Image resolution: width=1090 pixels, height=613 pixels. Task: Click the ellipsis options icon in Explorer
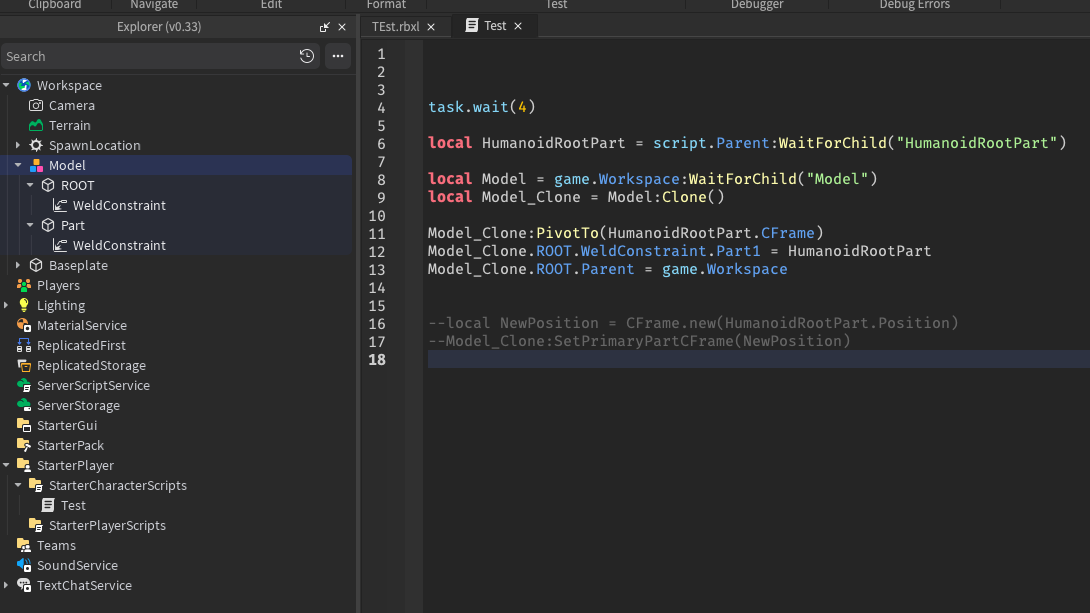338,56
